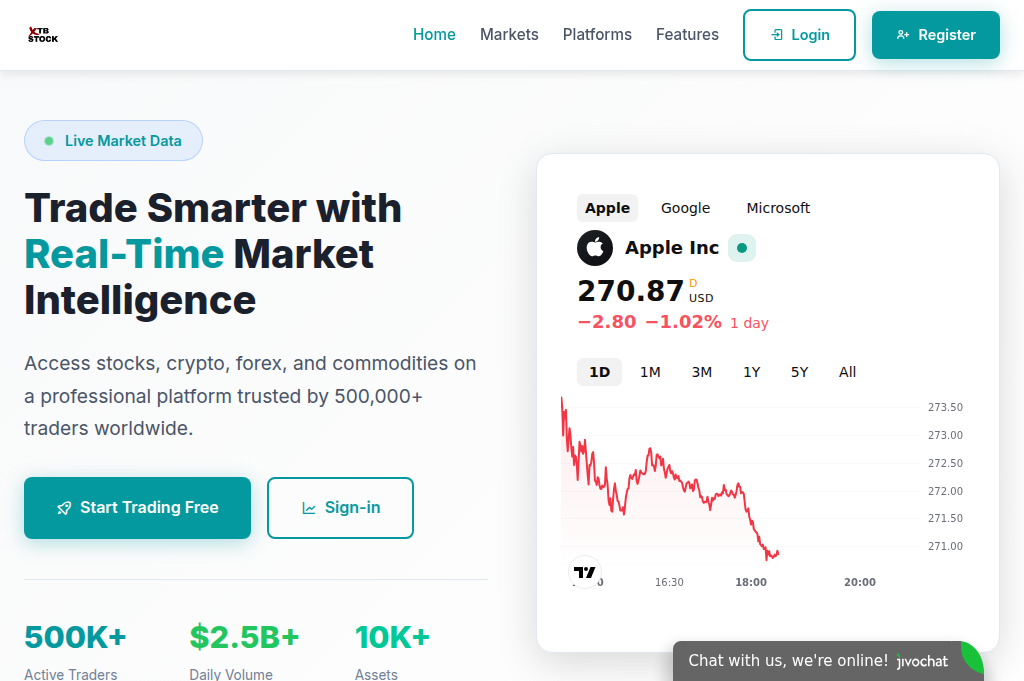Expand the 5Y chart view
This screenshot has height=681, width=1024.
click(x=799, y=371)
